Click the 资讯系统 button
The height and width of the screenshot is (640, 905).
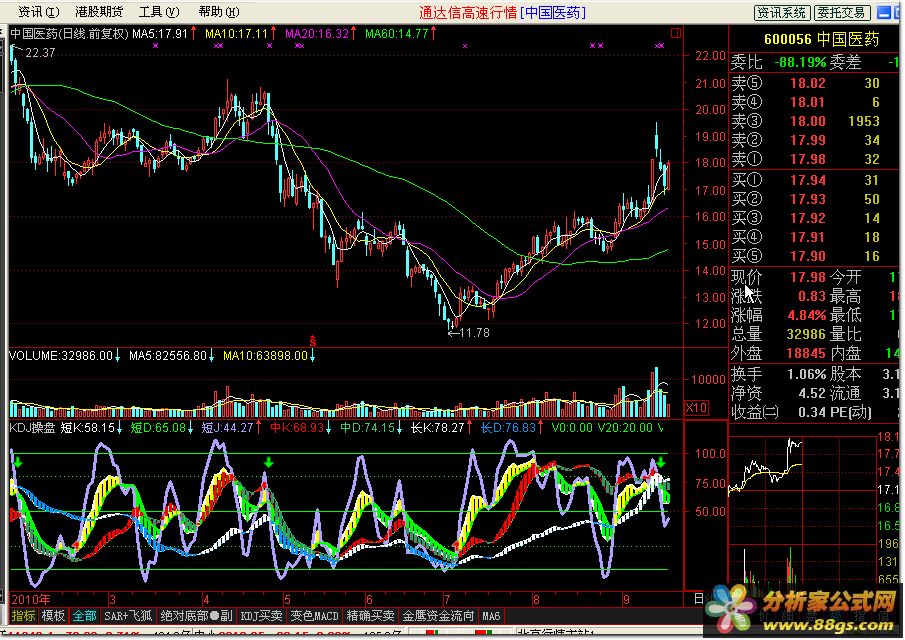[781, 13]
